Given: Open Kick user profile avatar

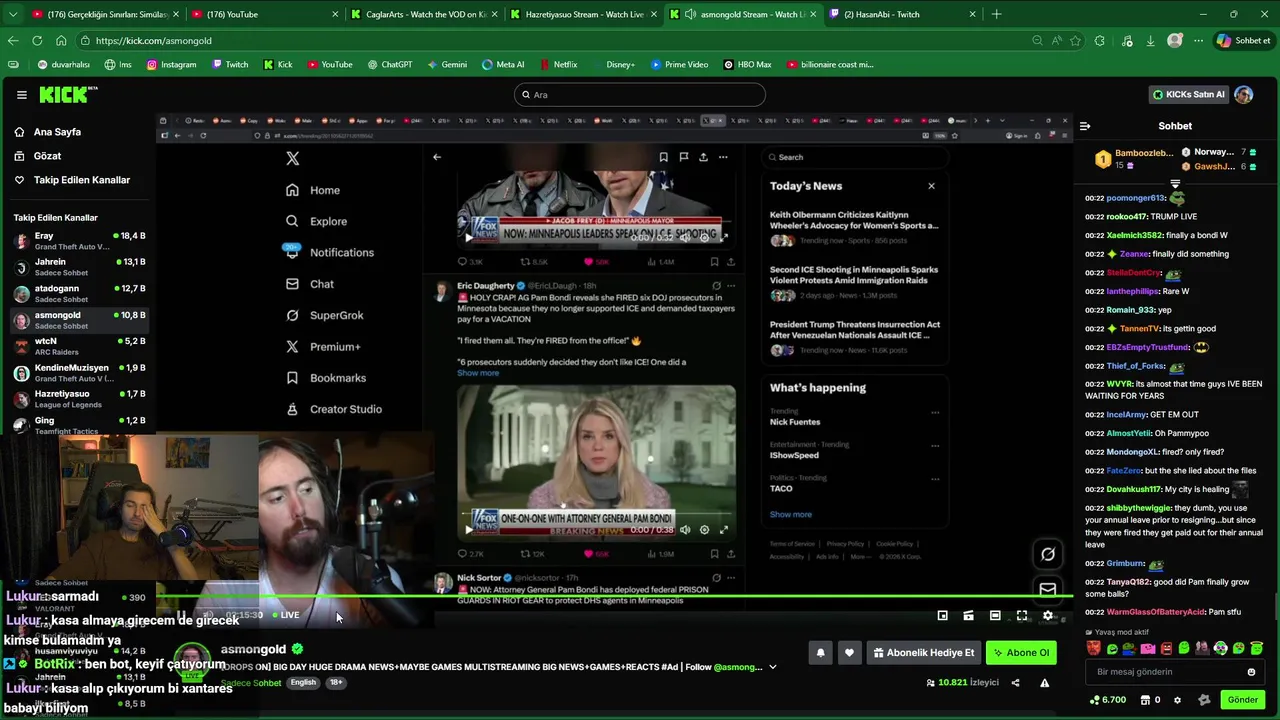Looking at the screenshot, I should click(1244, 95).
